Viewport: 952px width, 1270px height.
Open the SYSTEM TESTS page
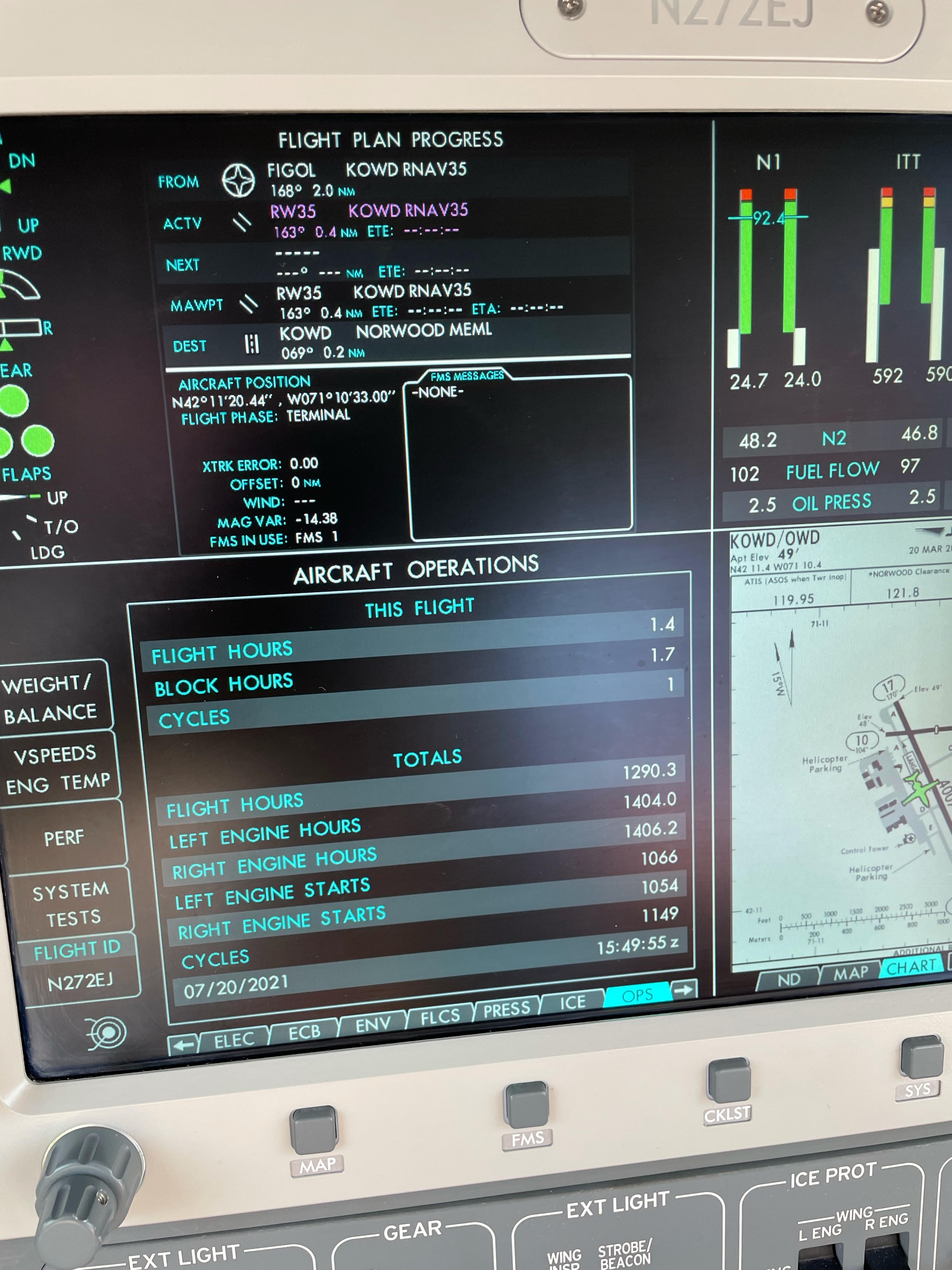click(x=71, y=904)
